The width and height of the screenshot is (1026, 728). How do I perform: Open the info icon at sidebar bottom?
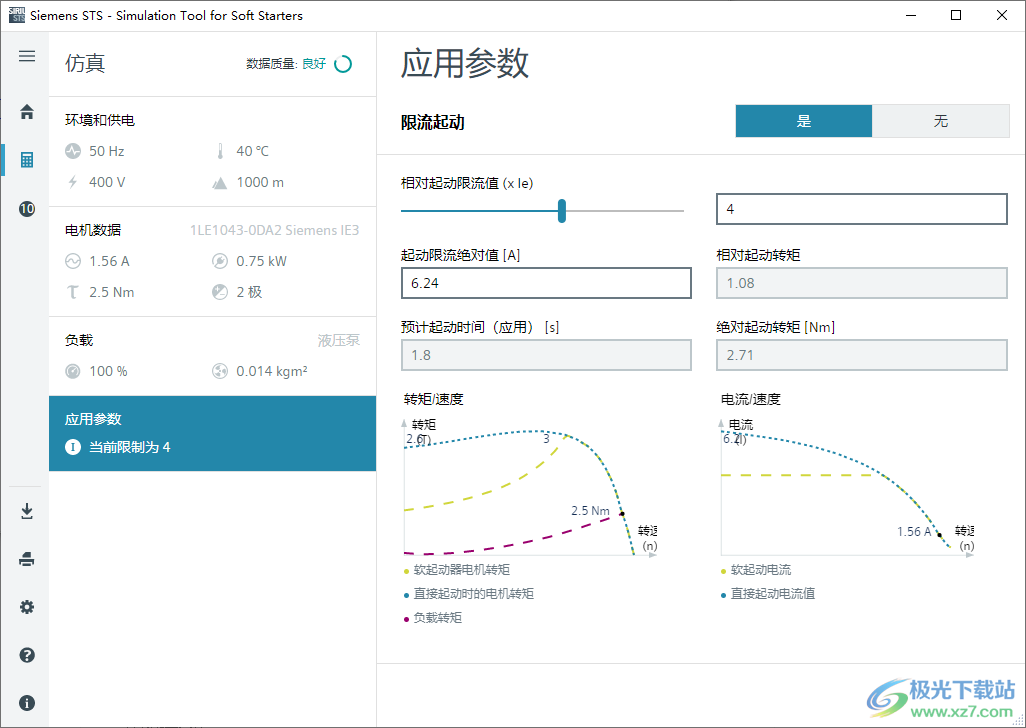click(27, 703)
